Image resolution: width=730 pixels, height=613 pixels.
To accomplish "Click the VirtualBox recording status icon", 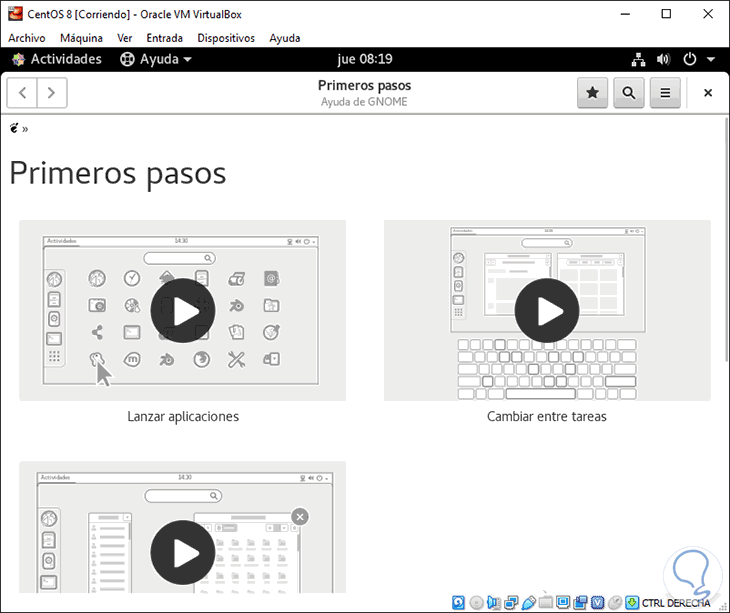I will click(580, 603).
